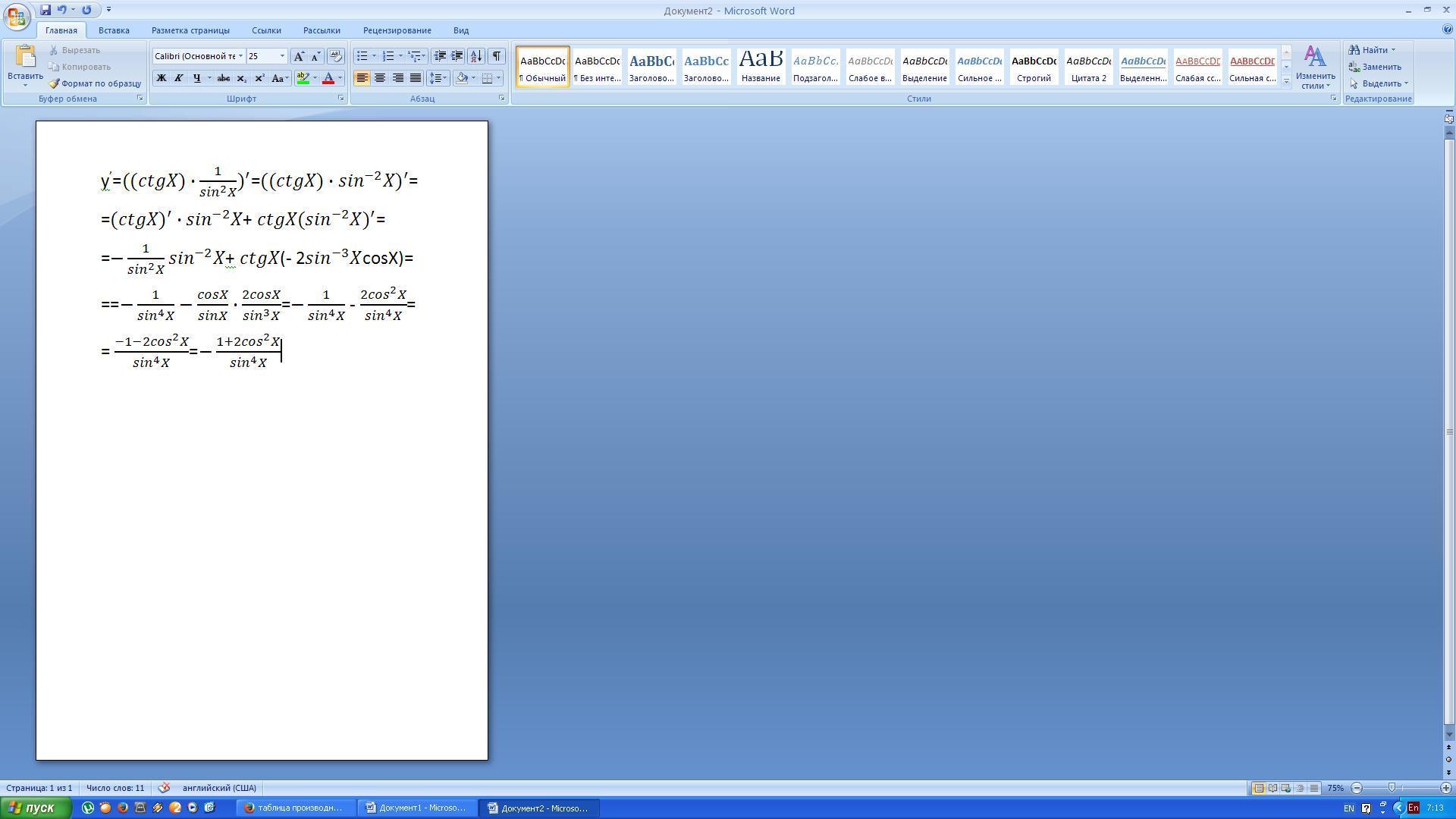This screenshot has height=819, width=1456.
Task: Toggle strikethrough formatting
Action: [x=223, y=78]
